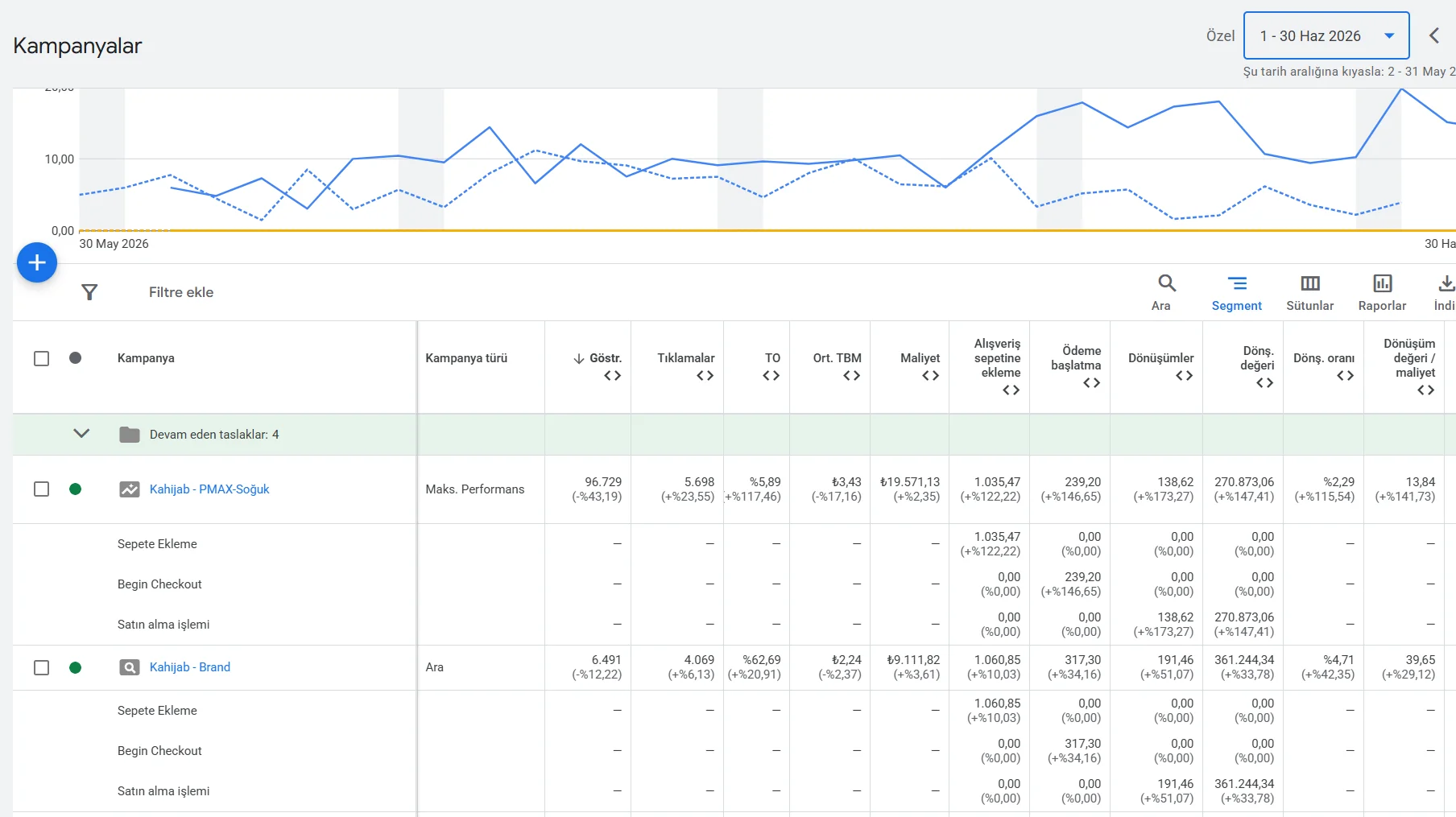Tick the checkbox for Kahijab - PMAX-Soğuk
This screenshot has width=1456, height=817.
(x=42, y=489)
